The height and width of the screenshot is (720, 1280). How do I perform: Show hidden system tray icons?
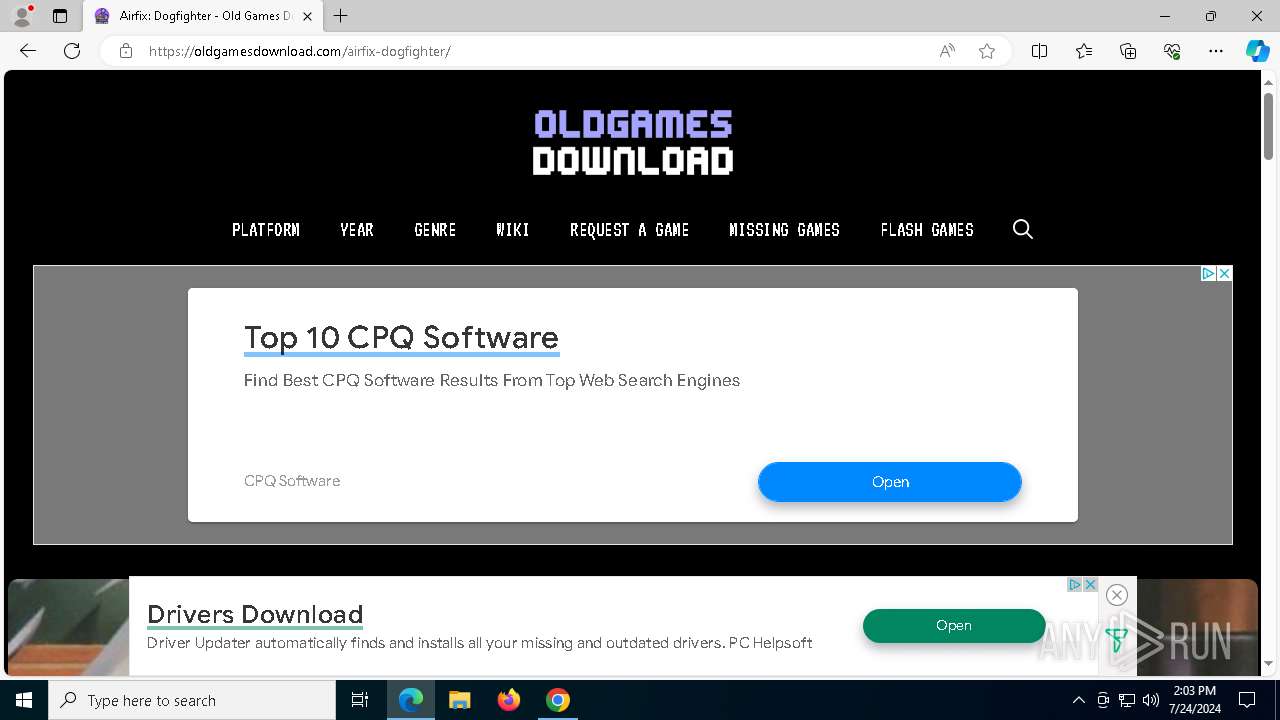tap(1078, 700)
